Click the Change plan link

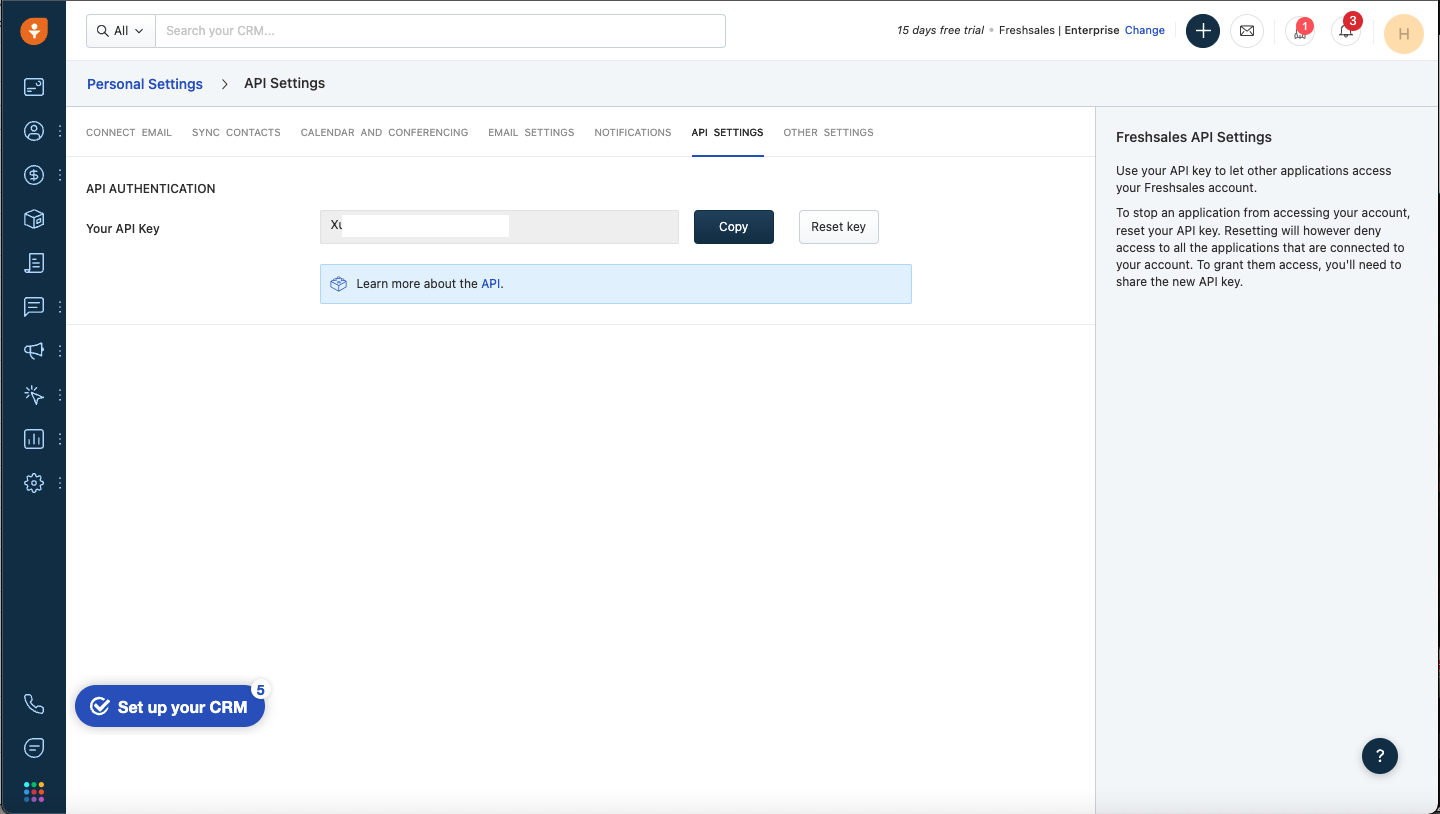[1145, 30]
